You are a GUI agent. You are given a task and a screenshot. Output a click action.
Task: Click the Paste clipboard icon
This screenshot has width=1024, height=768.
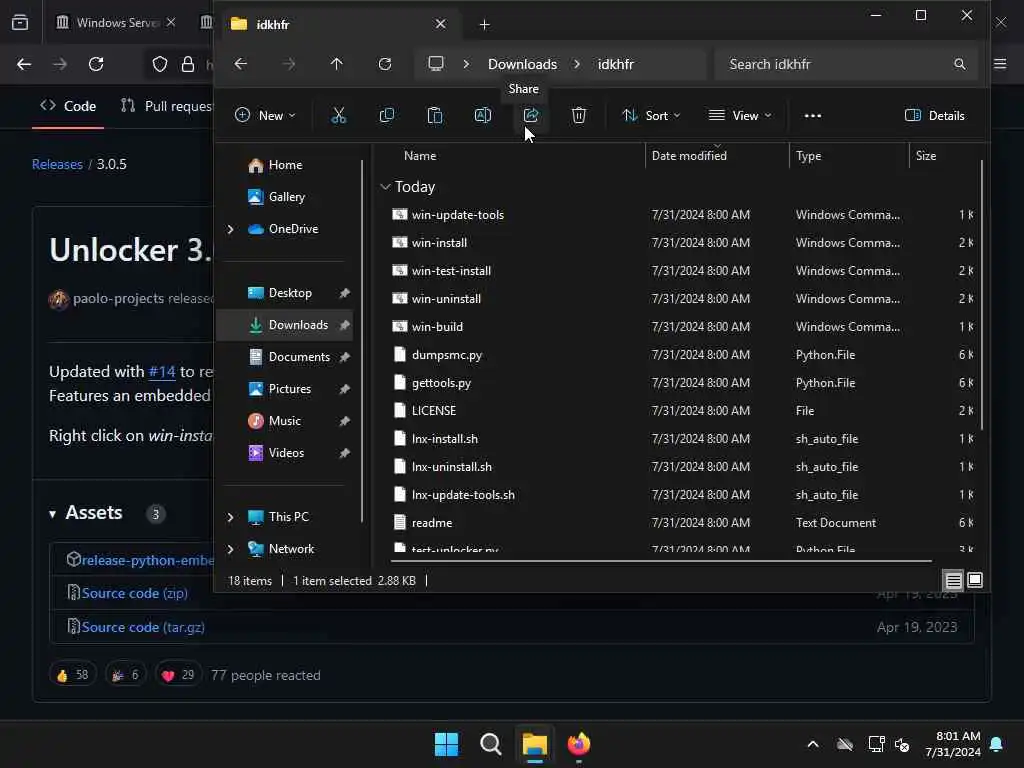(434, 116)
